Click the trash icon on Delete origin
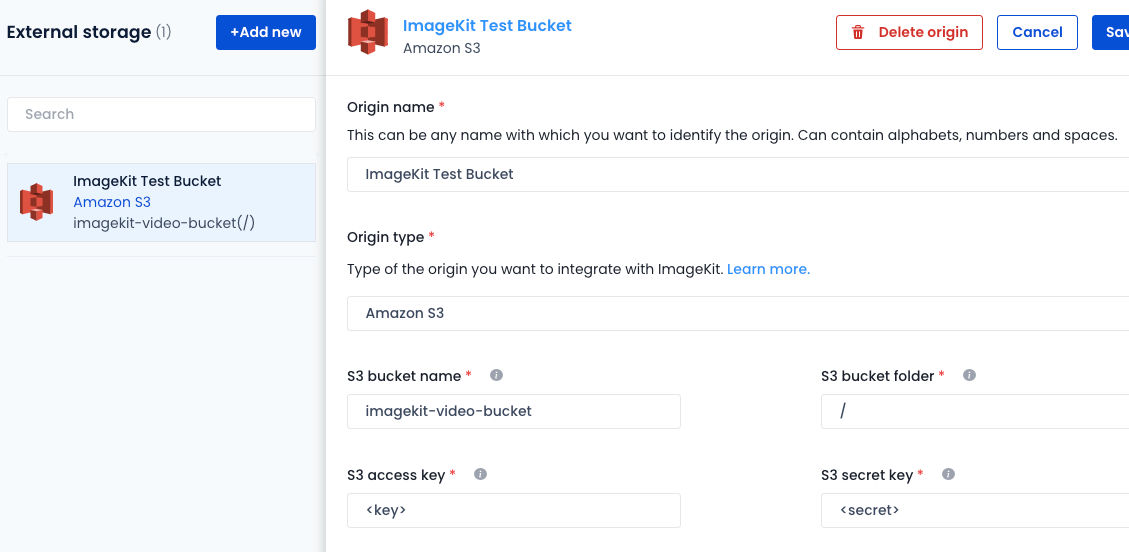 [x=858, y=32]
